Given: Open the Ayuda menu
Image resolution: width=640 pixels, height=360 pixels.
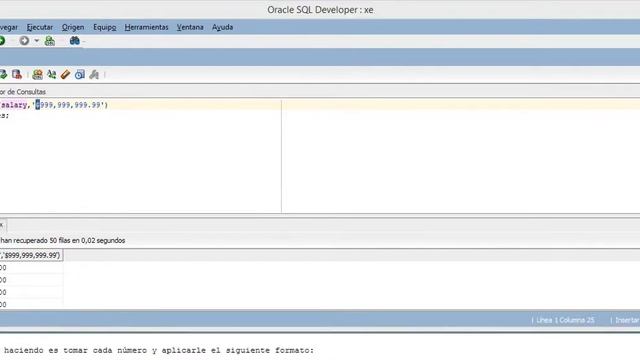Looking at the screenshot, I should [222, 27].
